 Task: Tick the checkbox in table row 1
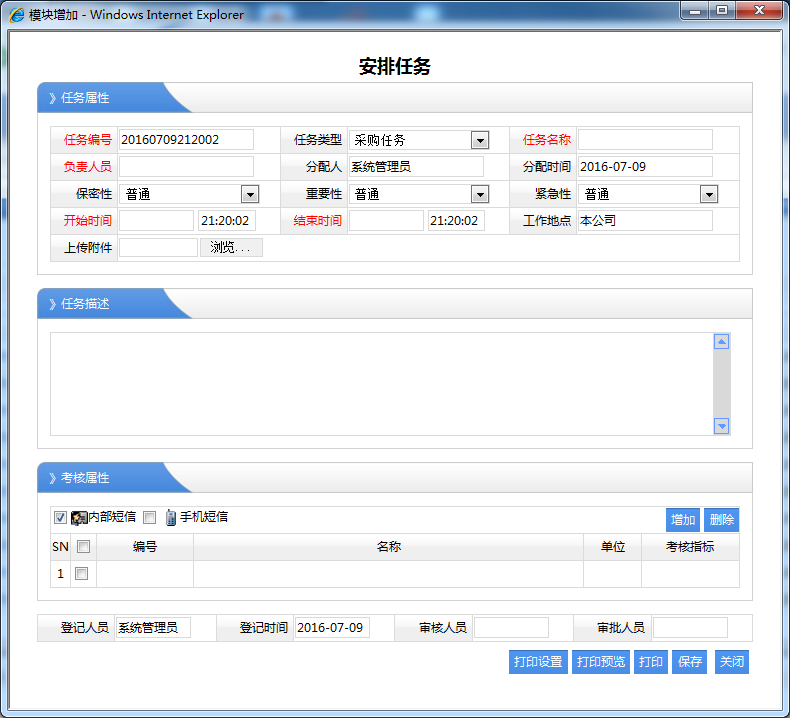pyautogui.click(x=82, y=574)
